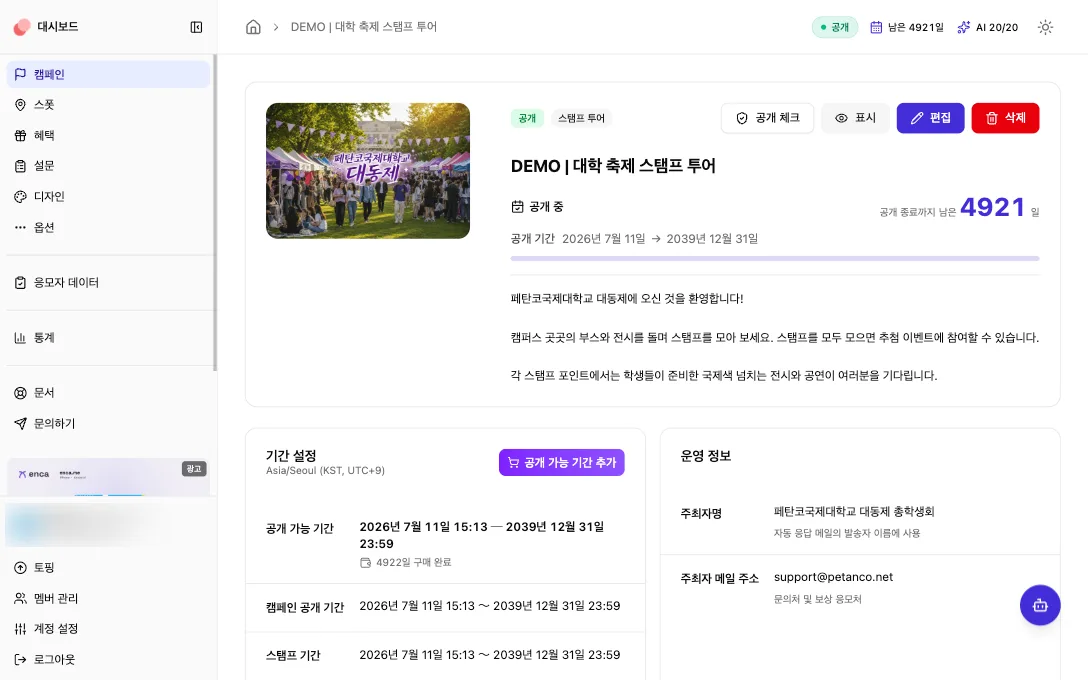
Task: Click timezone text Asia/Seoul (KST, UTC+9)
Action: point(325,470)
